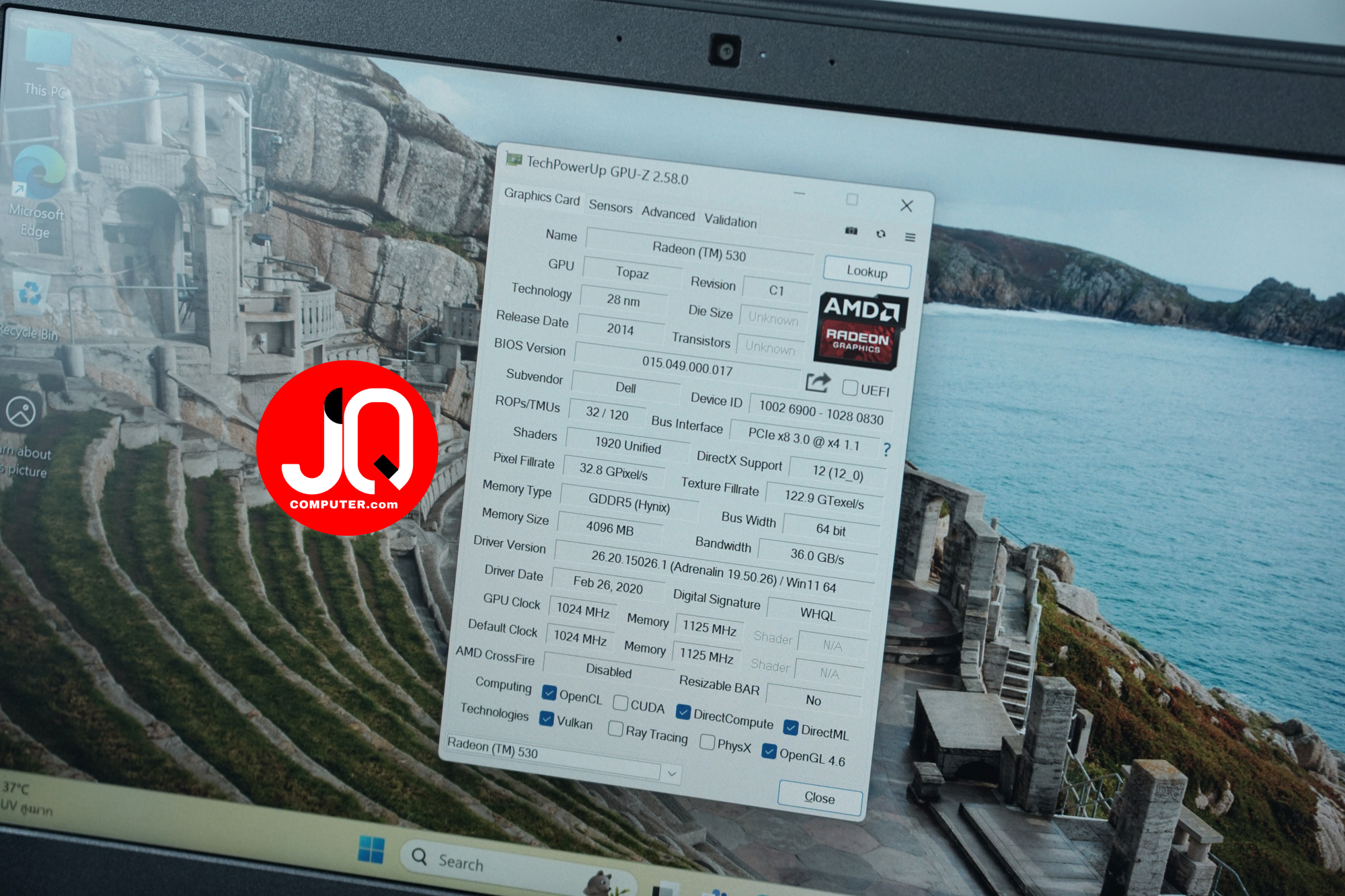
Task: Click the Lookup button
Action: coord(867,272)
